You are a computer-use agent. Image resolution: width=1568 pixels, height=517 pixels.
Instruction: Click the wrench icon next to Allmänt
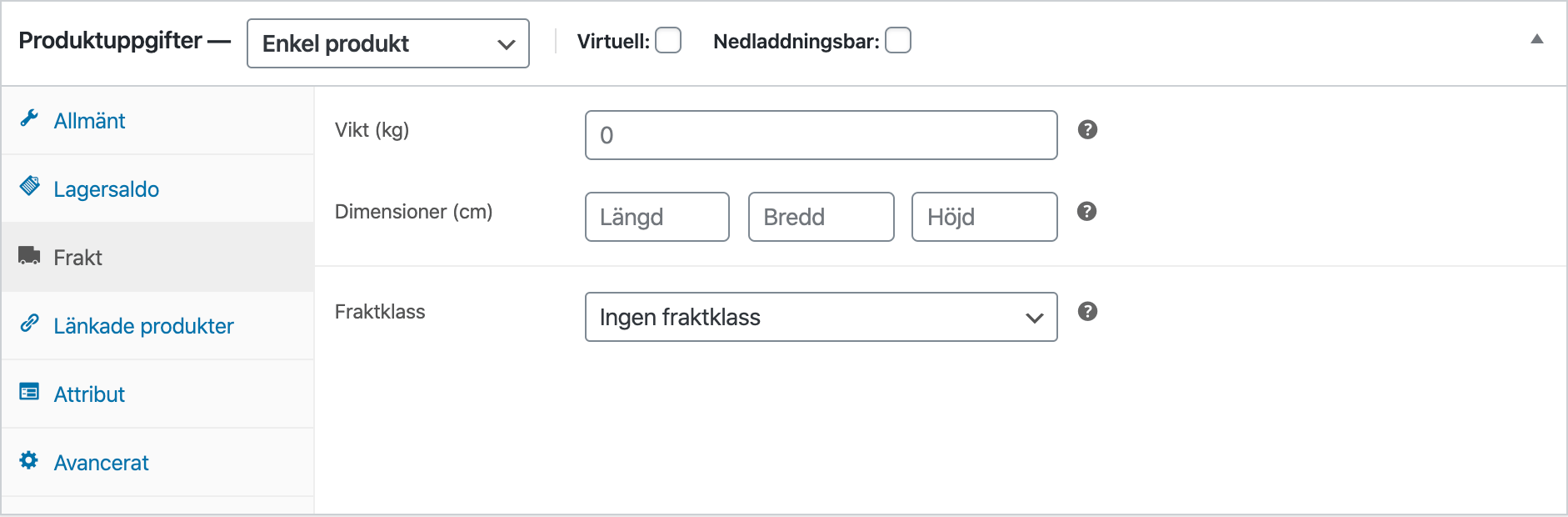tap(29, 118)
